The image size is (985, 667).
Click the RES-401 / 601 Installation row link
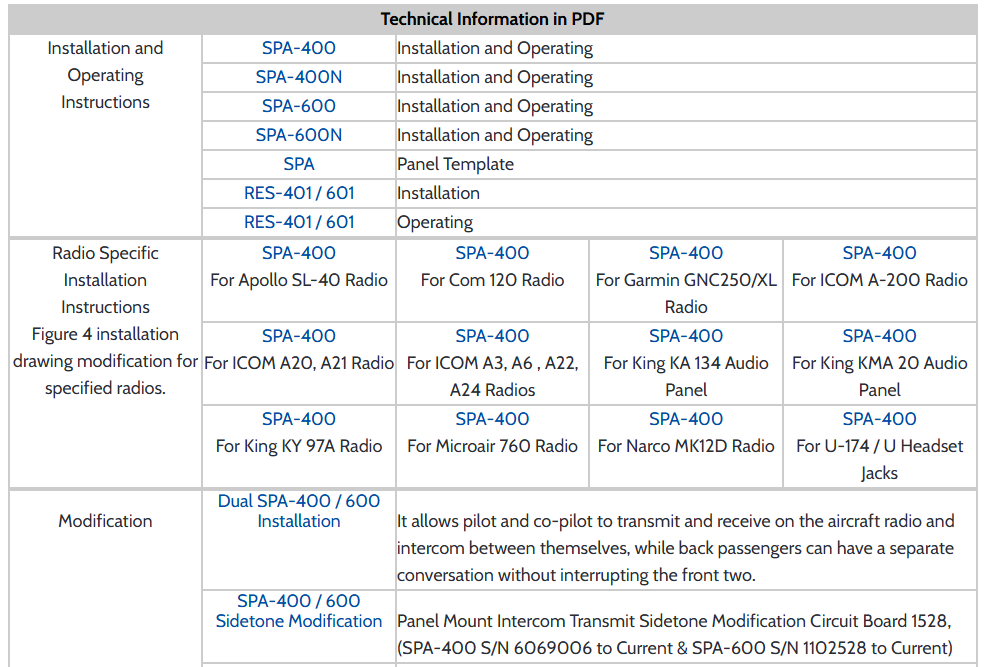(x=298, y=193)
